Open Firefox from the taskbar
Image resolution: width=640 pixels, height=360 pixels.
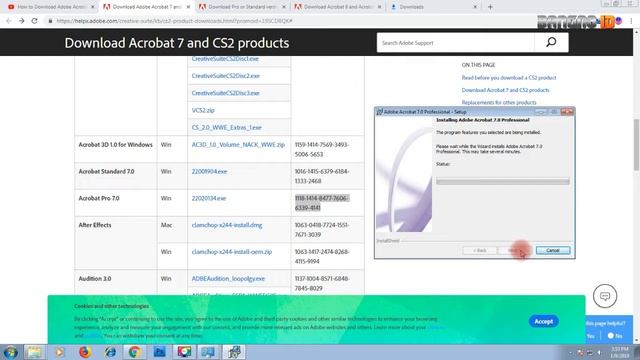(85, 352)
